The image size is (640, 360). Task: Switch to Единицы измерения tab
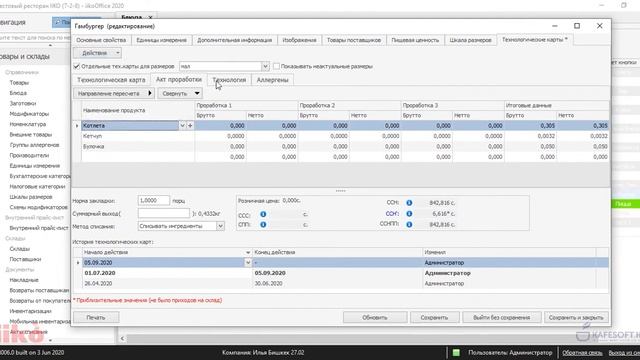click(162, 40)
